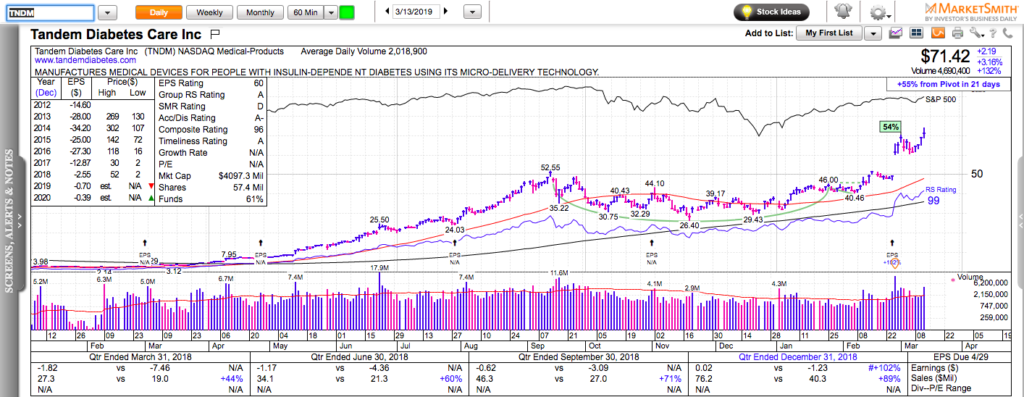Viewport: 1024px width, 397px height.
Task: Open the symbol history dropdown arrow
Action: coord(108,12)
